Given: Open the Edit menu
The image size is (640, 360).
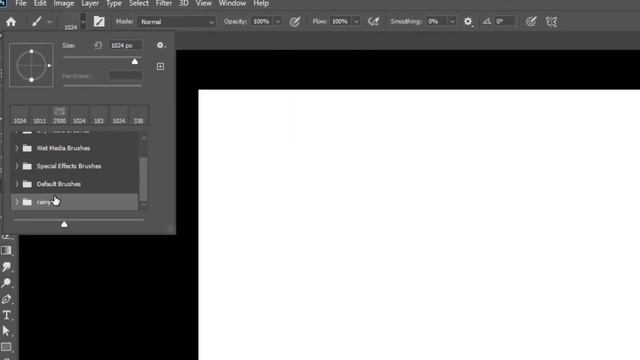Looking at the screenshot, I should click(x=40, y=4).
